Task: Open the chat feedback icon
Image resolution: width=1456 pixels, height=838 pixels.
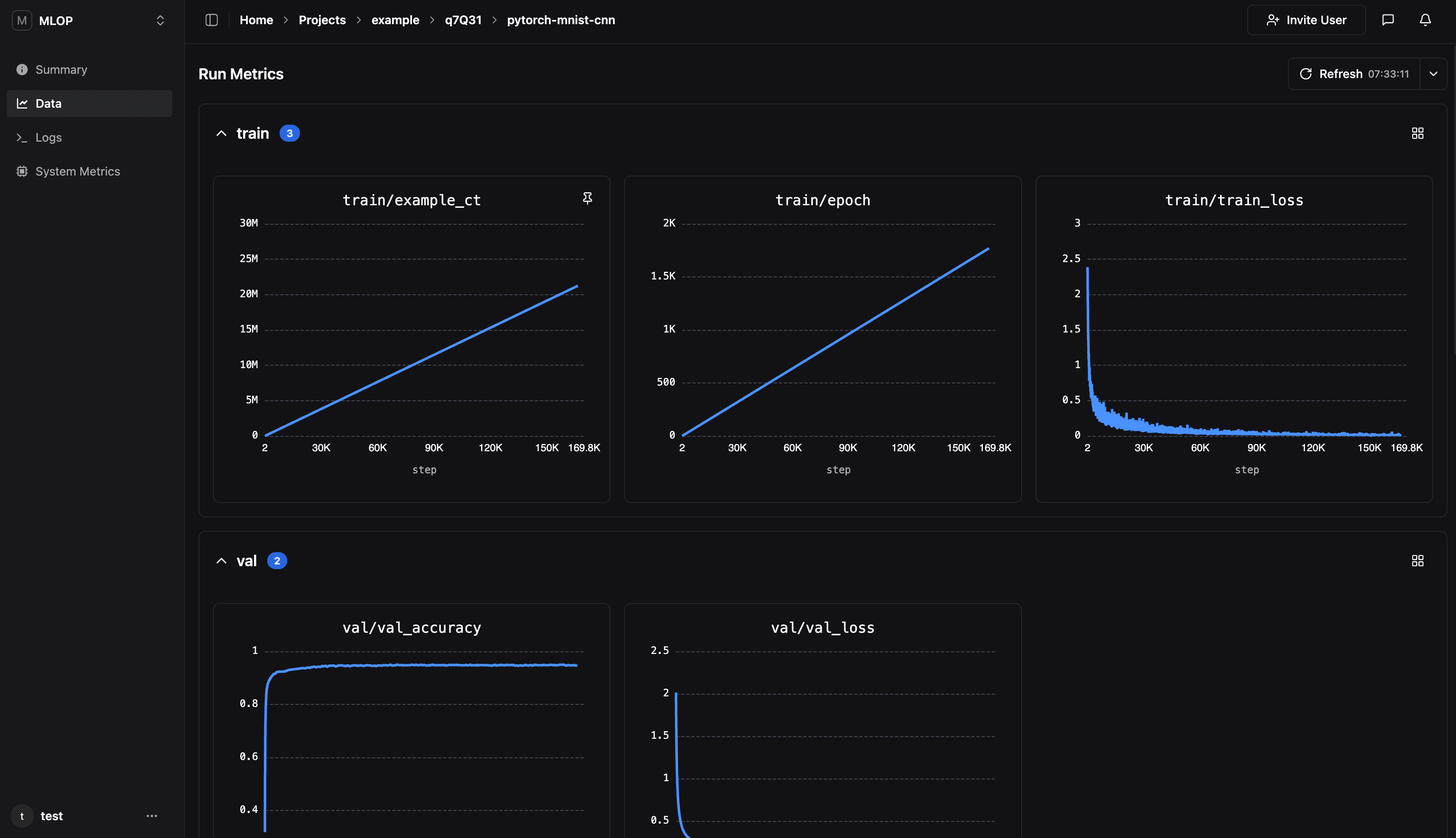Action: click(1388, 20)
